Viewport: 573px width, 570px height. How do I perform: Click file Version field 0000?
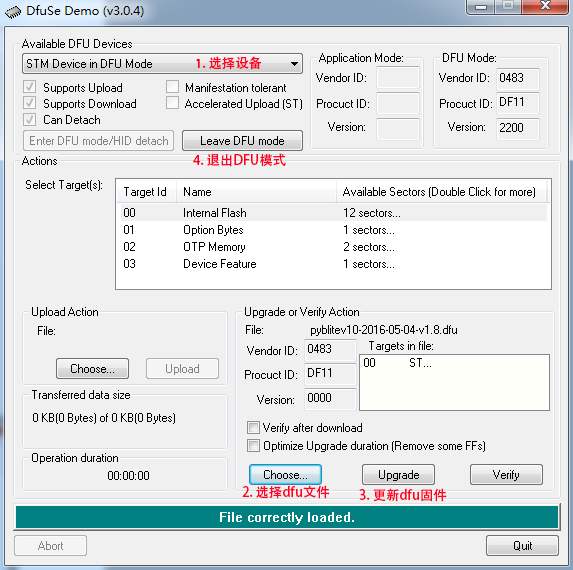click(330, 399)
